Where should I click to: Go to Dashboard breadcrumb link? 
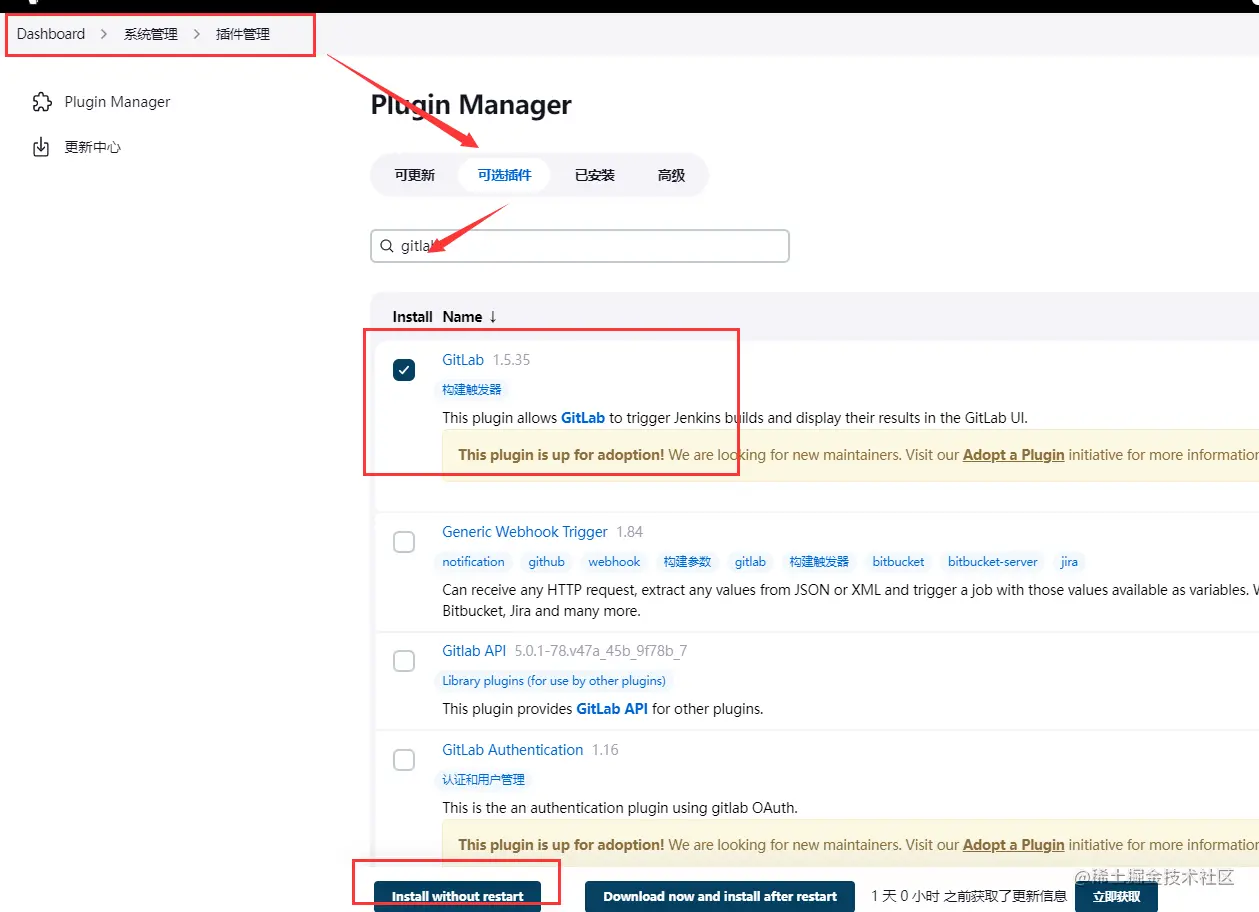tap(51, 34)
